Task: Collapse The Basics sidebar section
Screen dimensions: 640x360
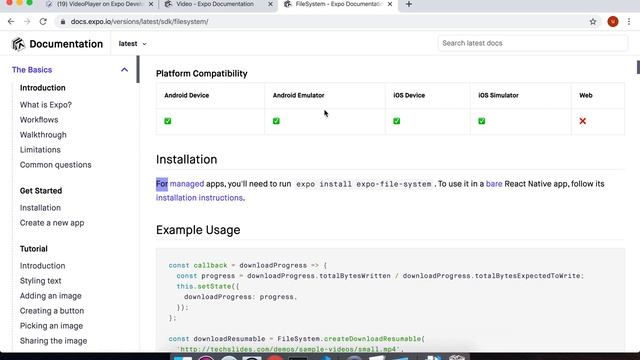Action: pyautogui.click(x=124, y=70)
